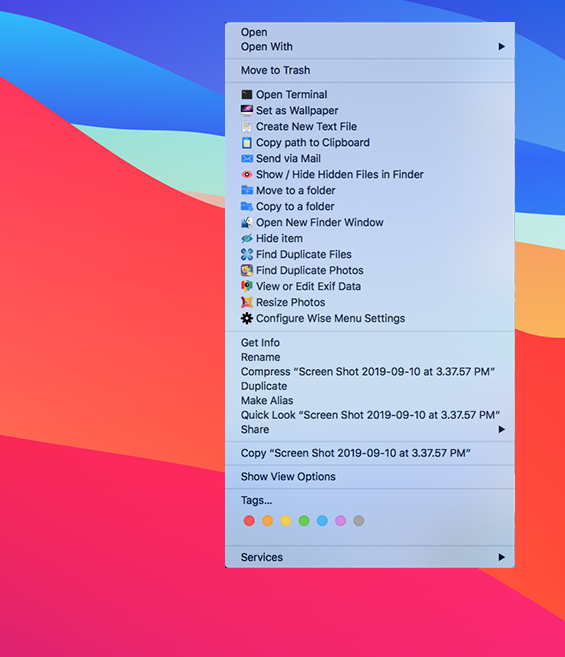Viewport: 565px width, 657px height.
Task: Click the Find Duplicate Photos icon
Action: point(247,270)
